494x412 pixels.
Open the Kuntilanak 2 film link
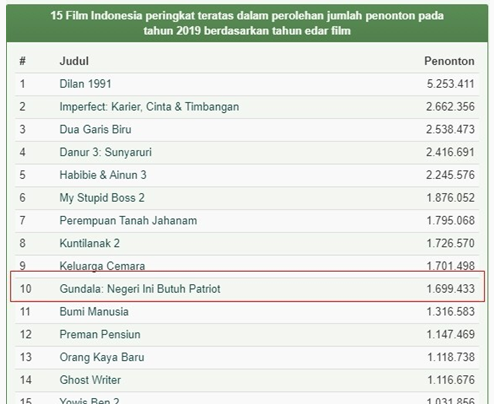coord(90,243)
